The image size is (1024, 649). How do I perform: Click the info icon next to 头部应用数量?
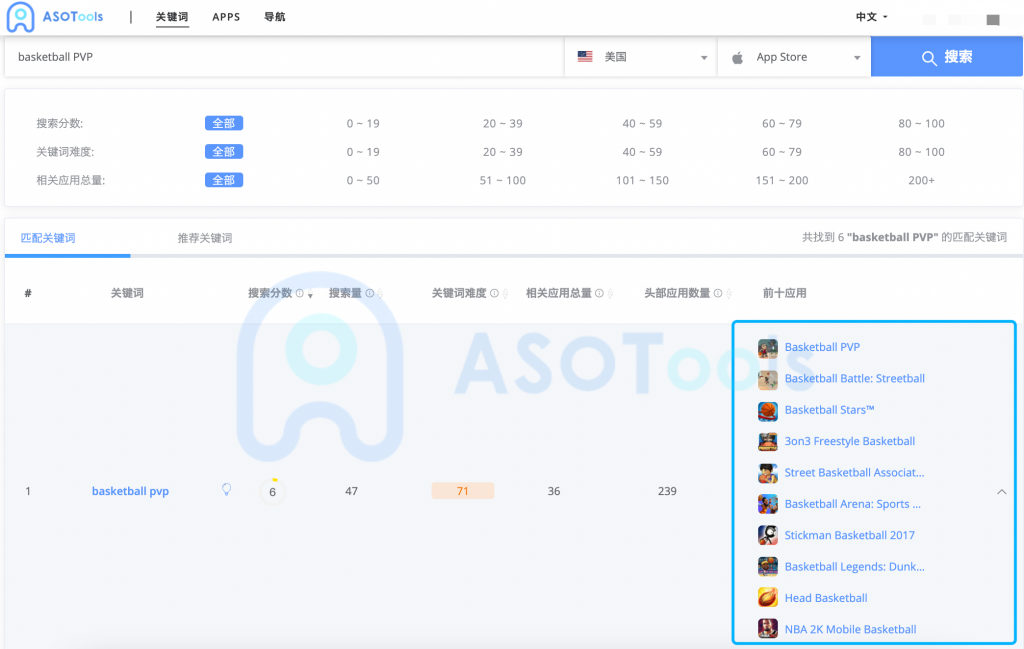(718, 293)
